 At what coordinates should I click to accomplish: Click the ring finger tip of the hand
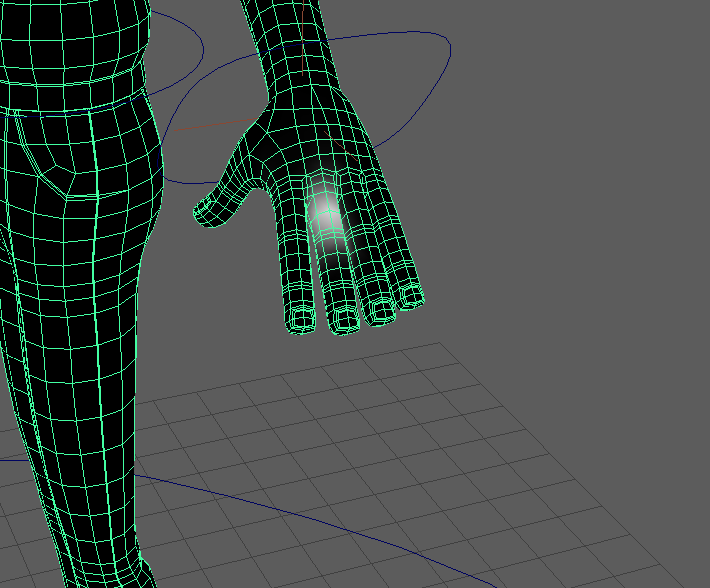pyautogui.click(x=381, y=309)
